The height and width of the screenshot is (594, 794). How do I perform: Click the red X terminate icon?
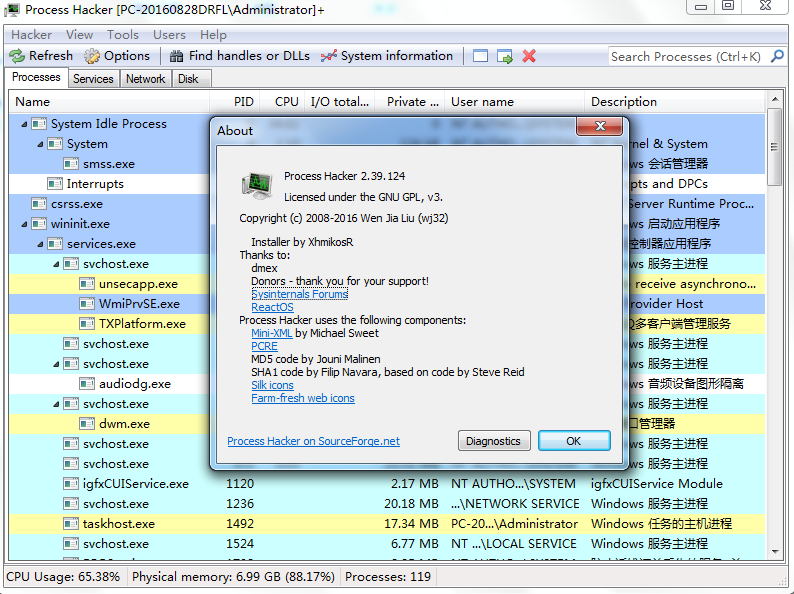pyautogui.click(x=529, y=56)
